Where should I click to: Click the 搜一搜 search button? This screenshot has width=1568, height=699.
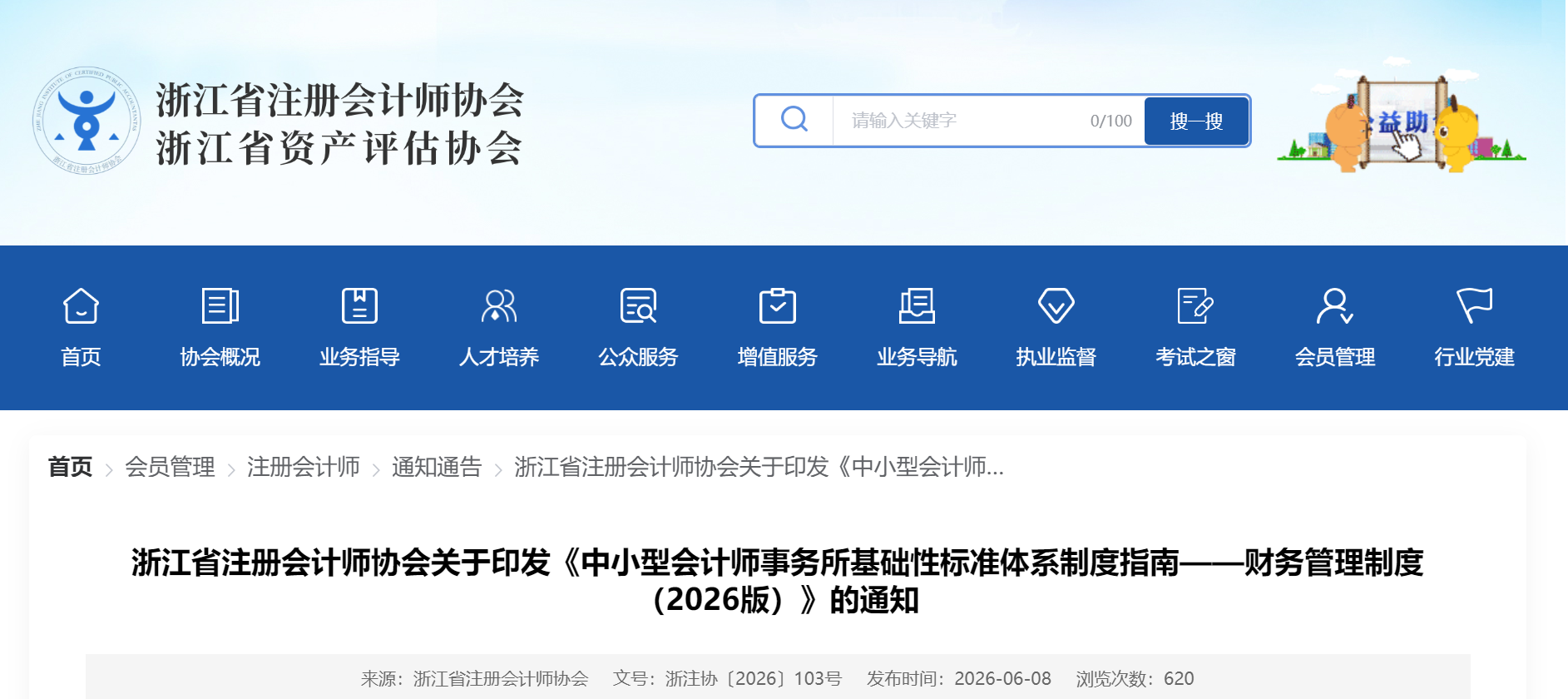coord(1196,121)
